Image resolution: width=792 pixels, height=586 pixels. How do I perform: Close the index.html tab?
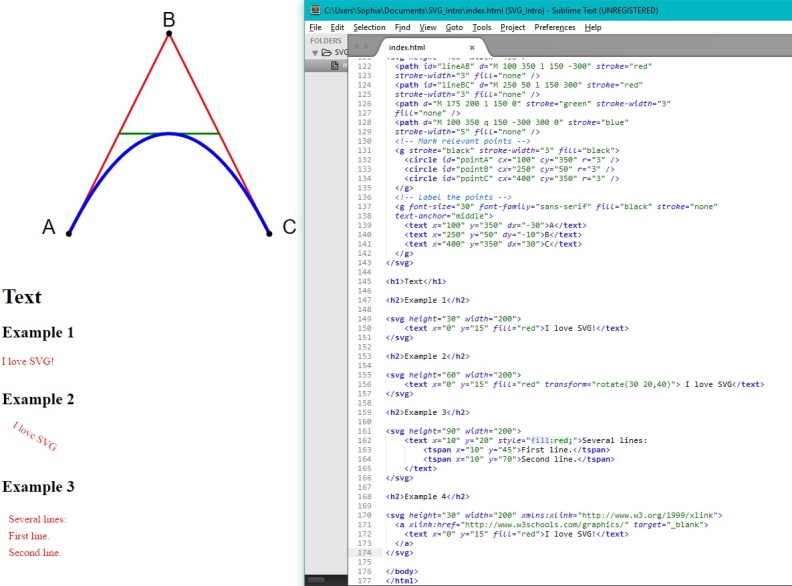click(x=472, y=47)
